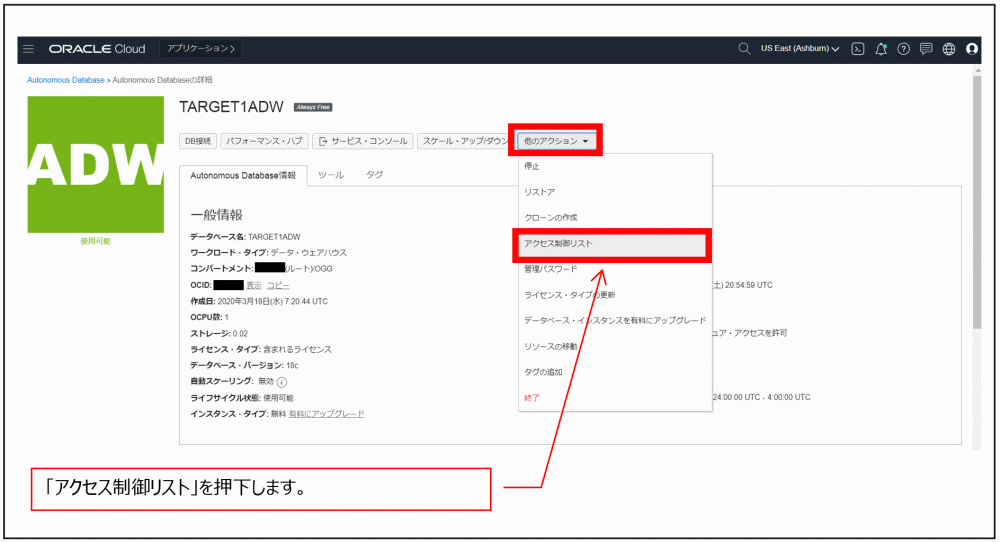Select リソースの移動 menu item
The height and width of the screenshot is (542, 1000).
[615, 346]
